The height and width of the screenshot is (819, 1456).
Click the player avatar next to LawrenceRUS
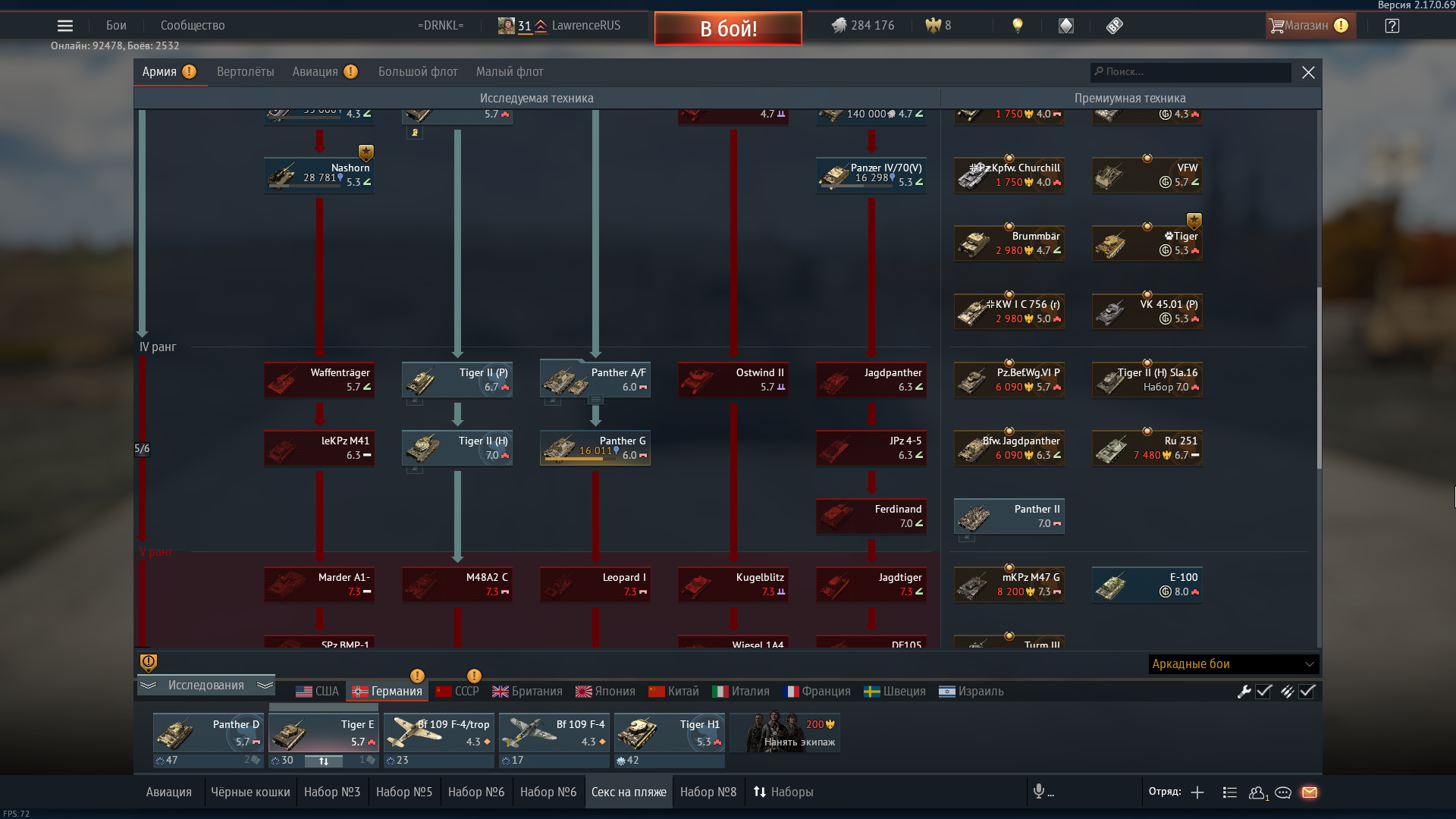[506, 26]
